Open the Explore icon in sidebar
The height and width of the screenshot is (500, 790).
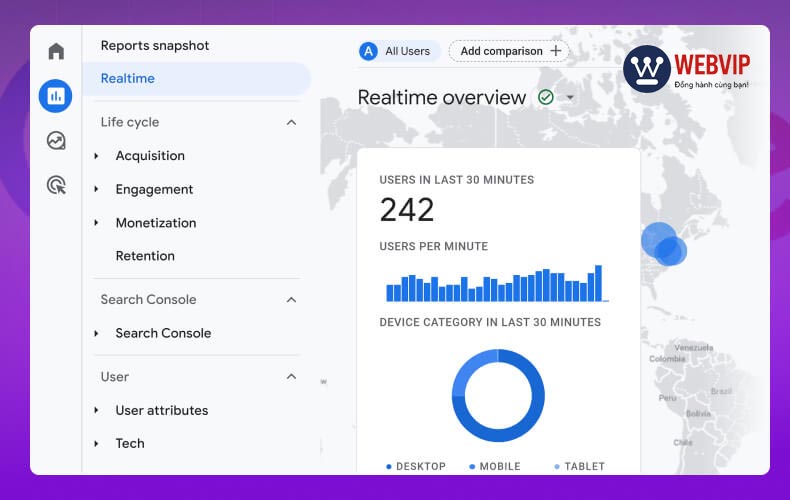[56, 140]
